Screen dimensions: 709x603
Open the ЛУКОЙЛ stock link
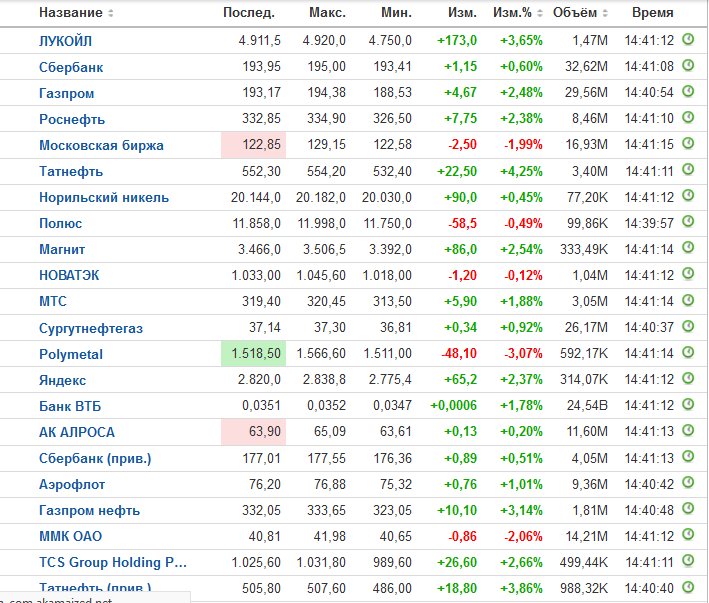tap(66, 41)
